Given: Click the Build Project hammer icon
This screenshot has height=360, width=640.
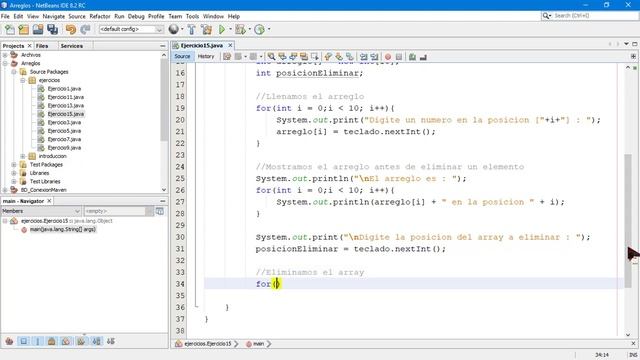Looking at the screenshot, I should [192, 29].
